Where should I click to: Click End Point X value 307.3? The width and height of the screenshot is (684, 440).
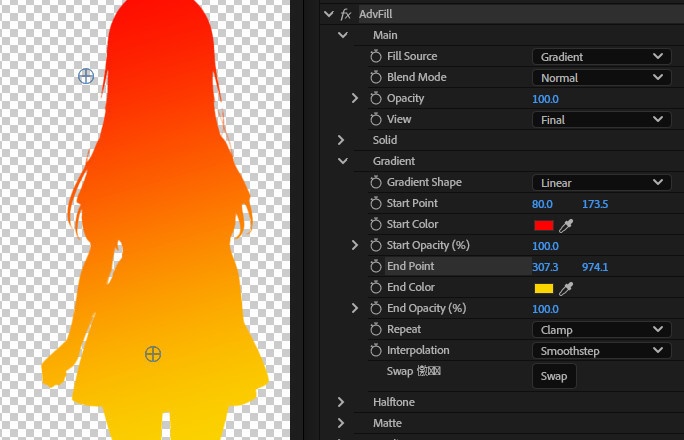coord(545,267)
